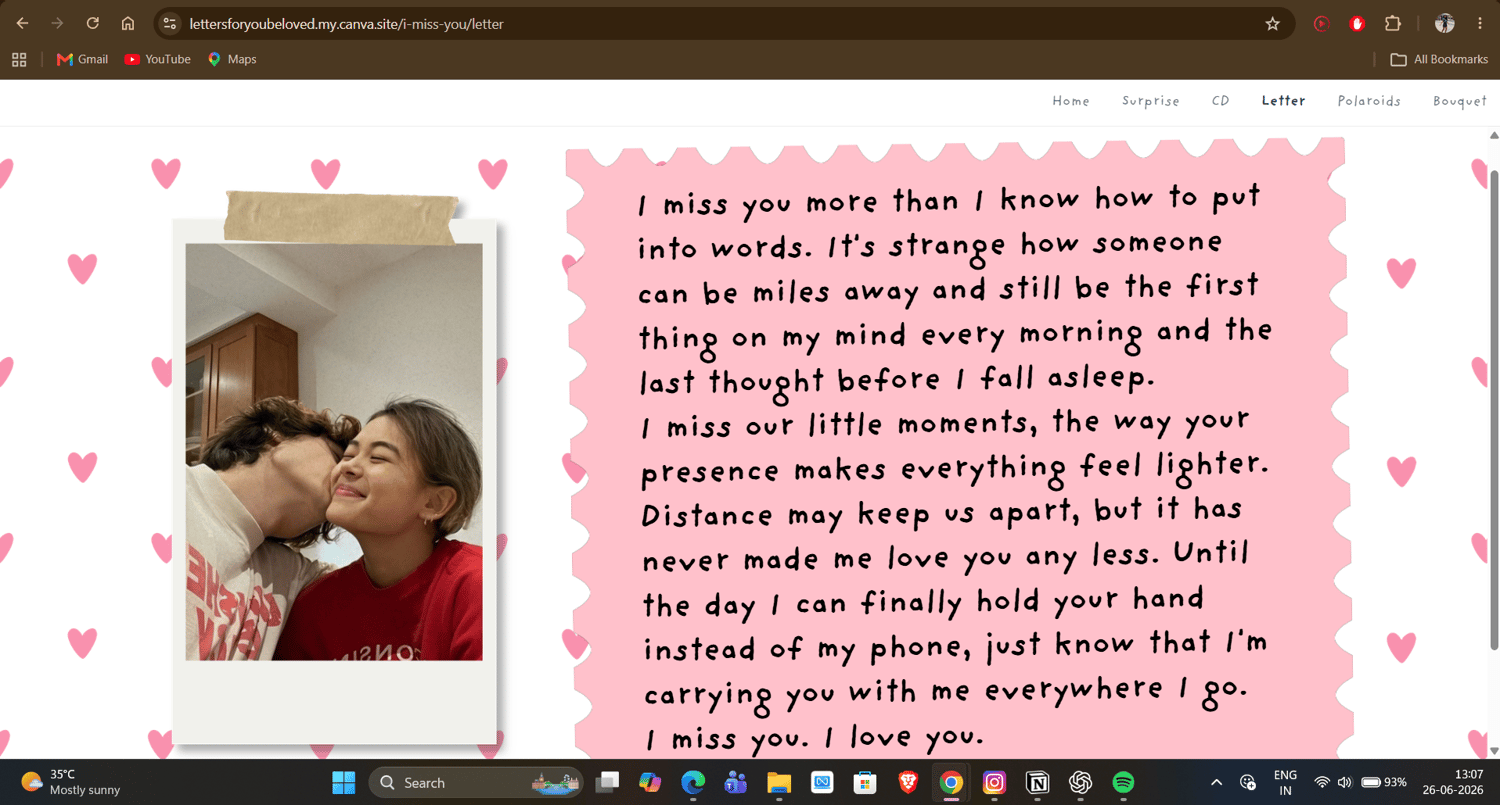
Task: Open the Surprise nav link
Action: (1151, 101)
